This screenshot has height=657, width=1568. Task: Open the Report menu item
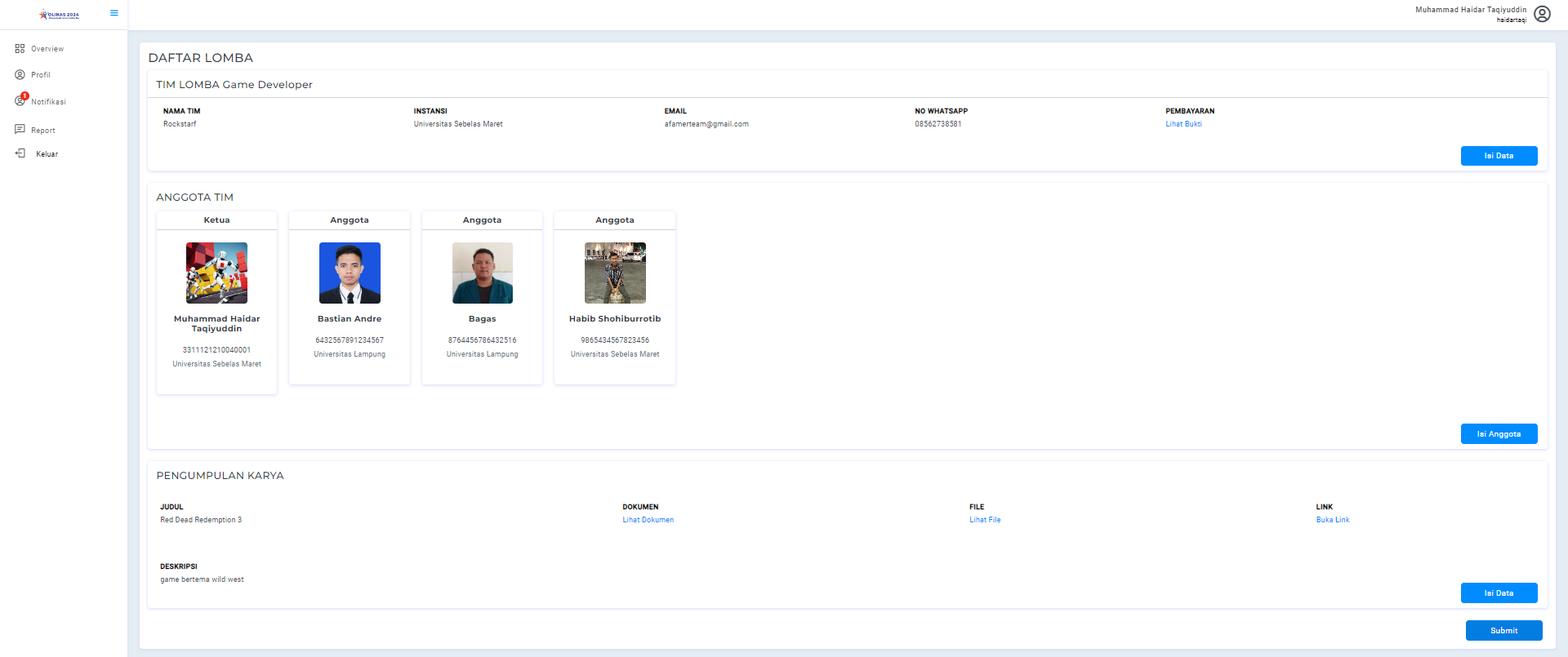pos(43,131)
